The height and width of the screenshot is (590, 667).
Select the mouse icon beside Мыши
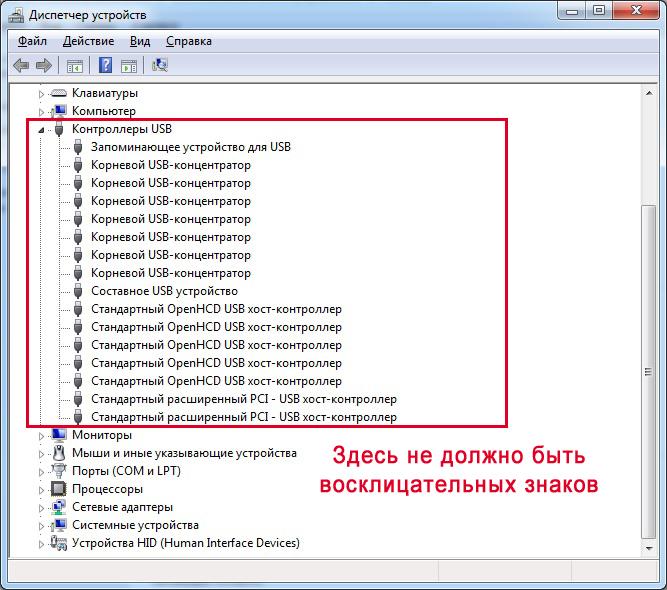coord(59,453)
